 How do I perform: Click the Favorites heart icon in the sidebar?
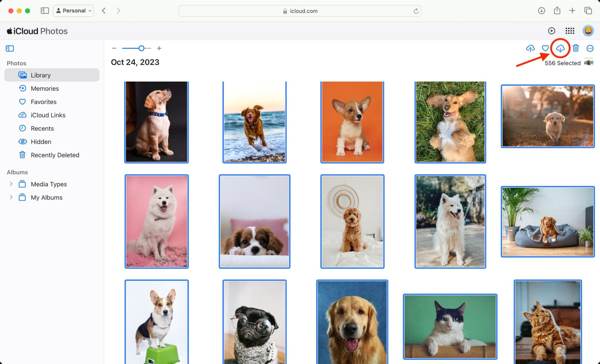[23, 102]
